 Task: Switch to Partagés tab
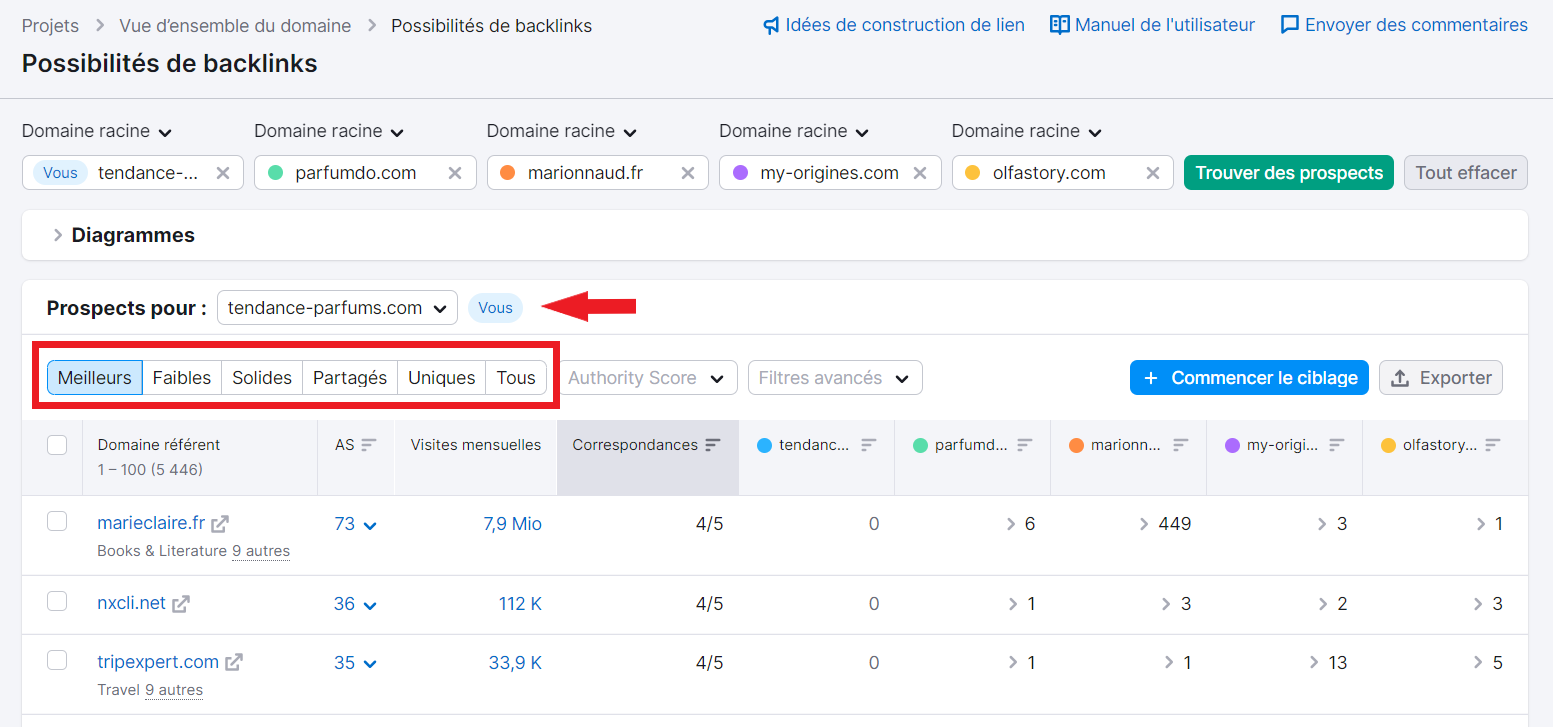pos(350,378)
